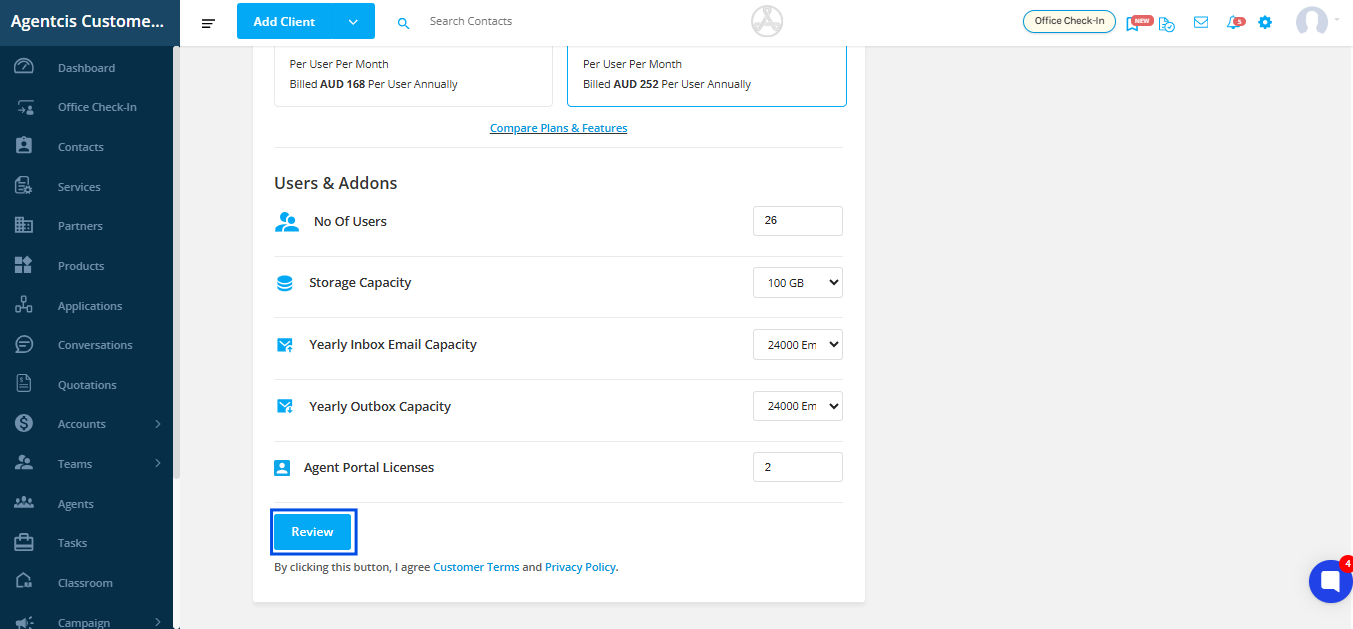Open the task checklist icon in header
The width and height of the screenshot is (1353, 629).
coord(1167,23)
